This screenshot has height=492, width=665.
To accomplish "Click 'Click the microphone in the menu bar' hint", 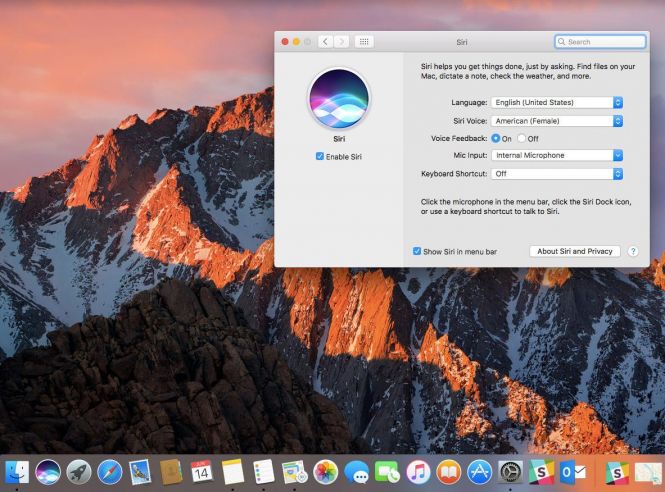I will click(526, 207).
